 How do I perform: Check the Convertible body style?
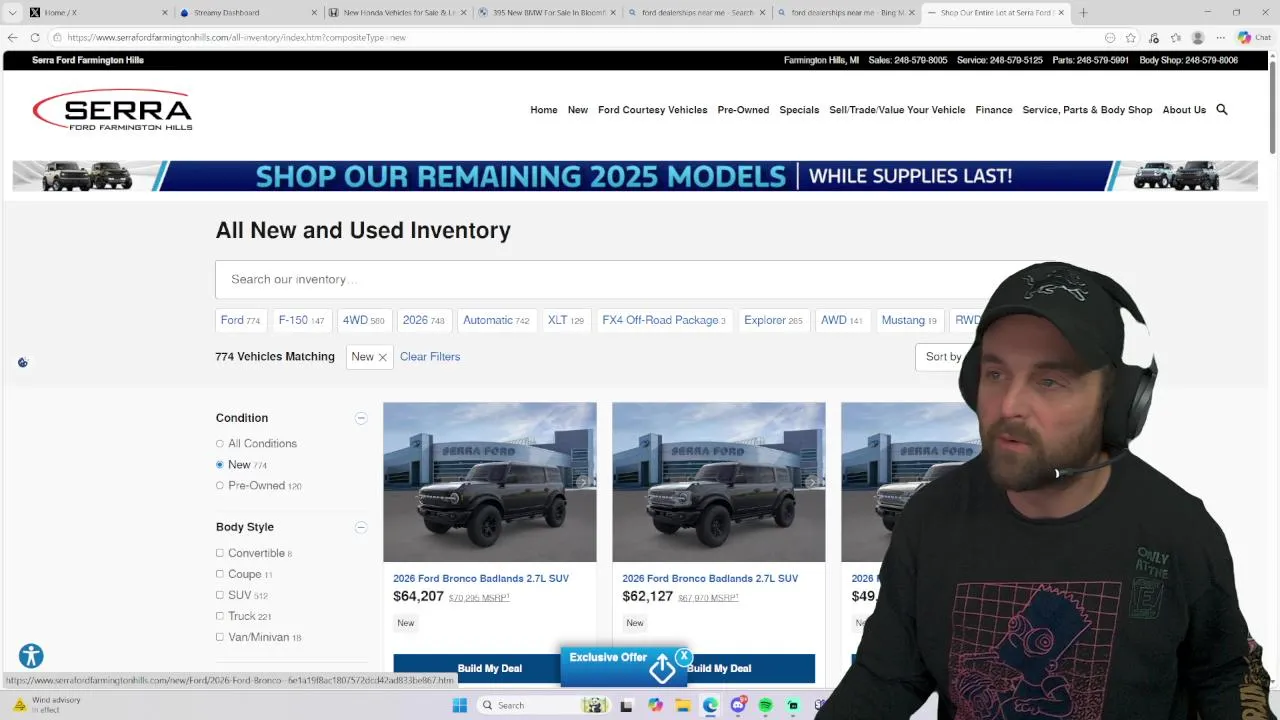220,553
